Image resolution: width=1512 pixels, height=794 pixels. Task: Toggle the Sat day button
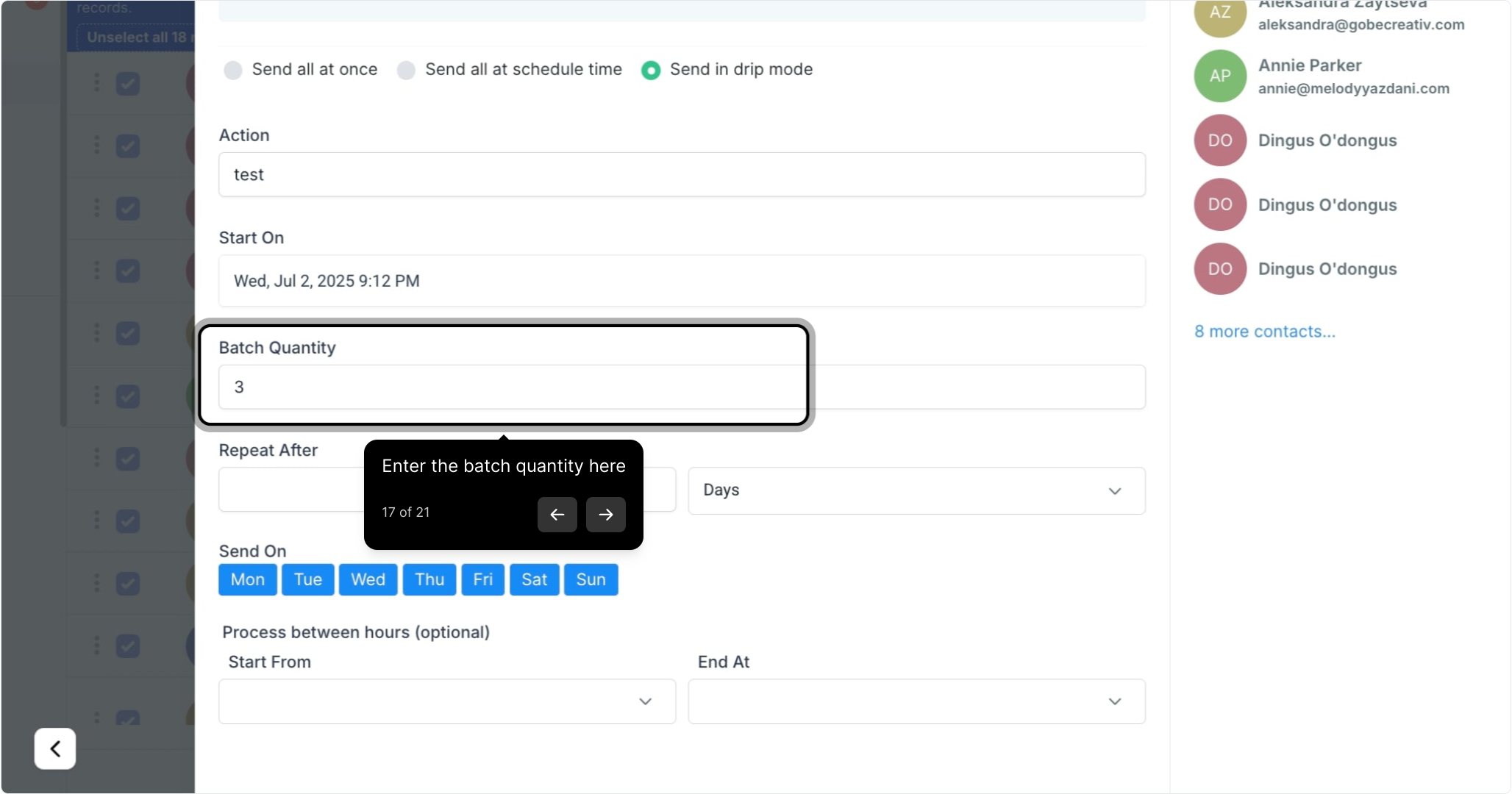pos(534,579)
